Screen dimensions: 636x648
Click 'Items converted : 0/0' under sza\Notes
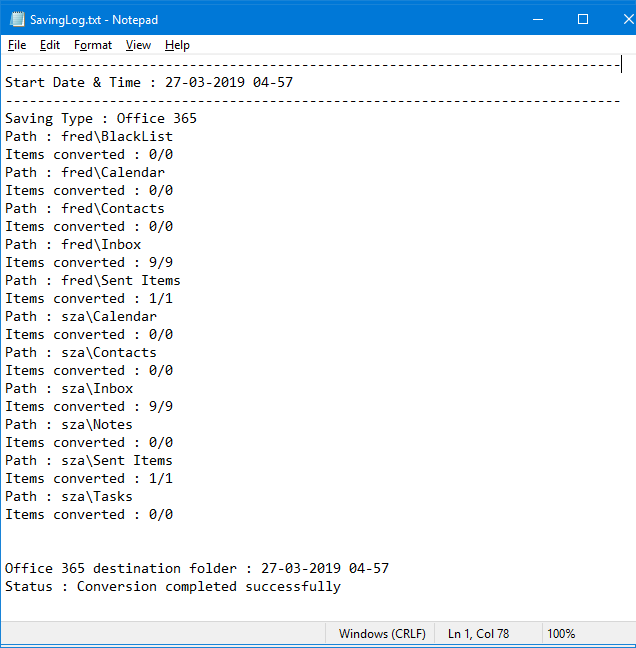pyautogui.click(x=89, y=443)
